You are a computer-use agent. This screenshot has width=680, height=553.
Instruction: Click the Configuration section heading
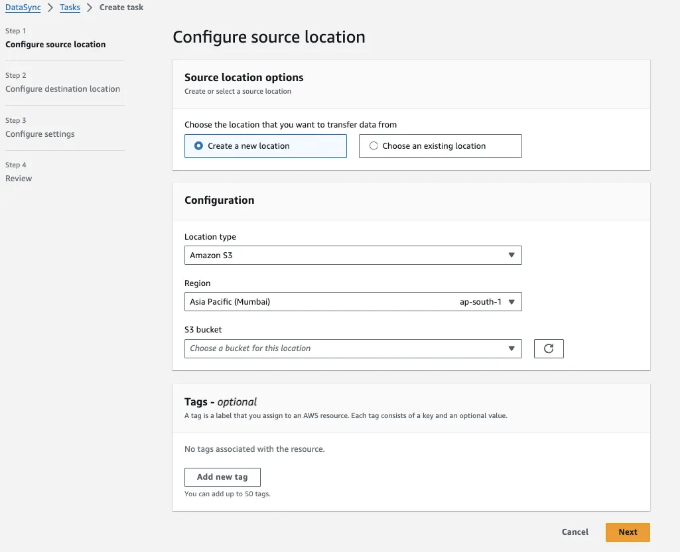[x=219, y=200]
